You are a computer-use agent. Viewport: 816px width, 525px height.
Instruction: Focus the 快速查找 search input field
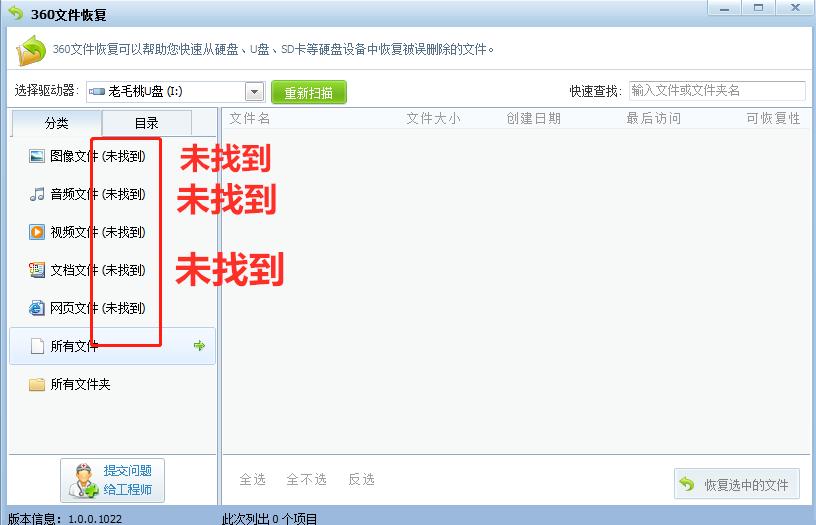click(717, 91)
